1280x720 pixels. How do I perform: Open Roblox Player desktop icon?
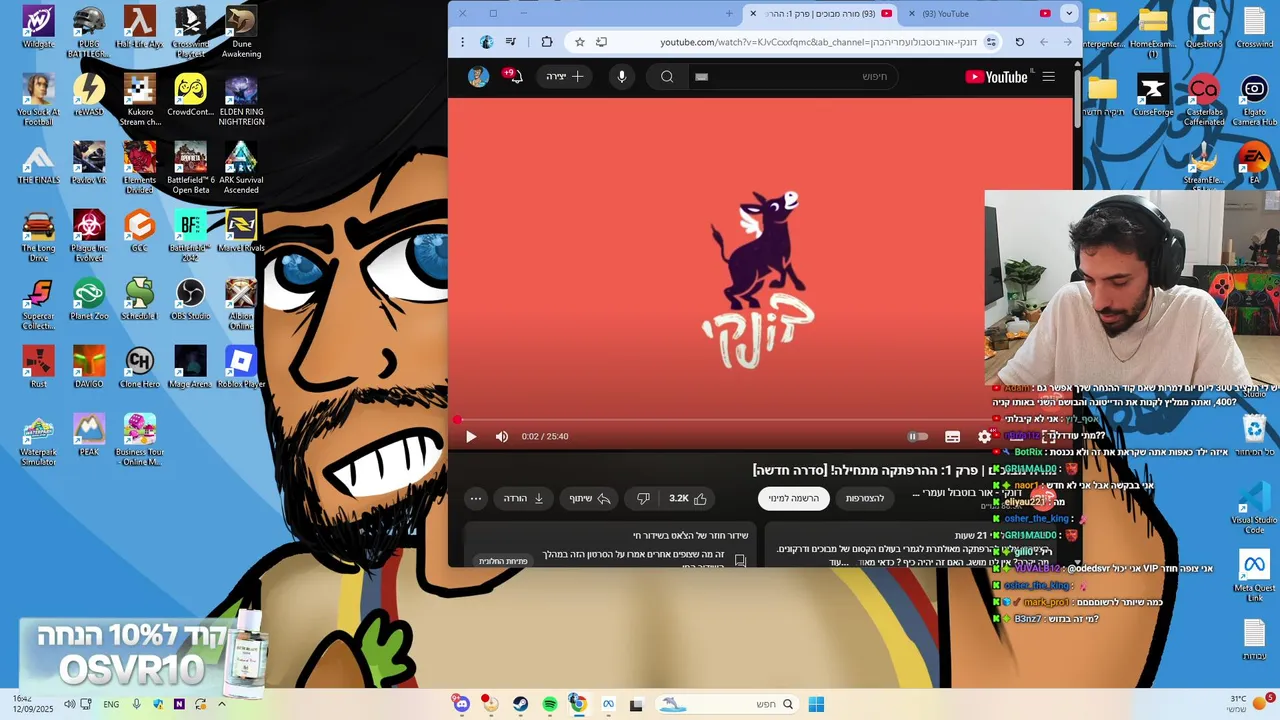(x=240, y=366)
